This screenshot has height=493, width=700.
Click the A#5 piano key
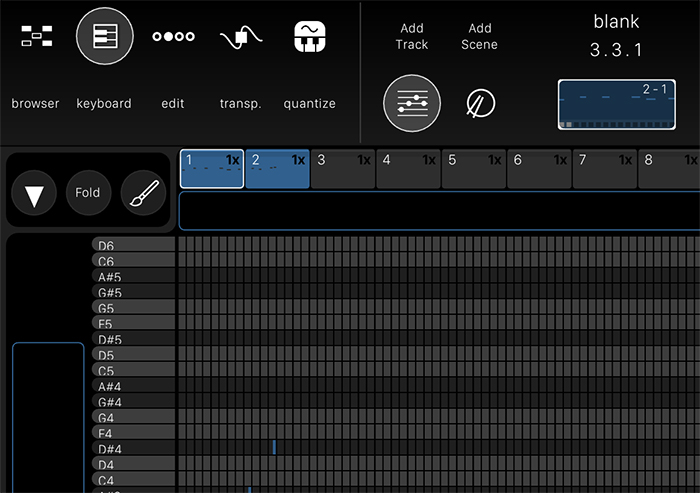(133, 276)
